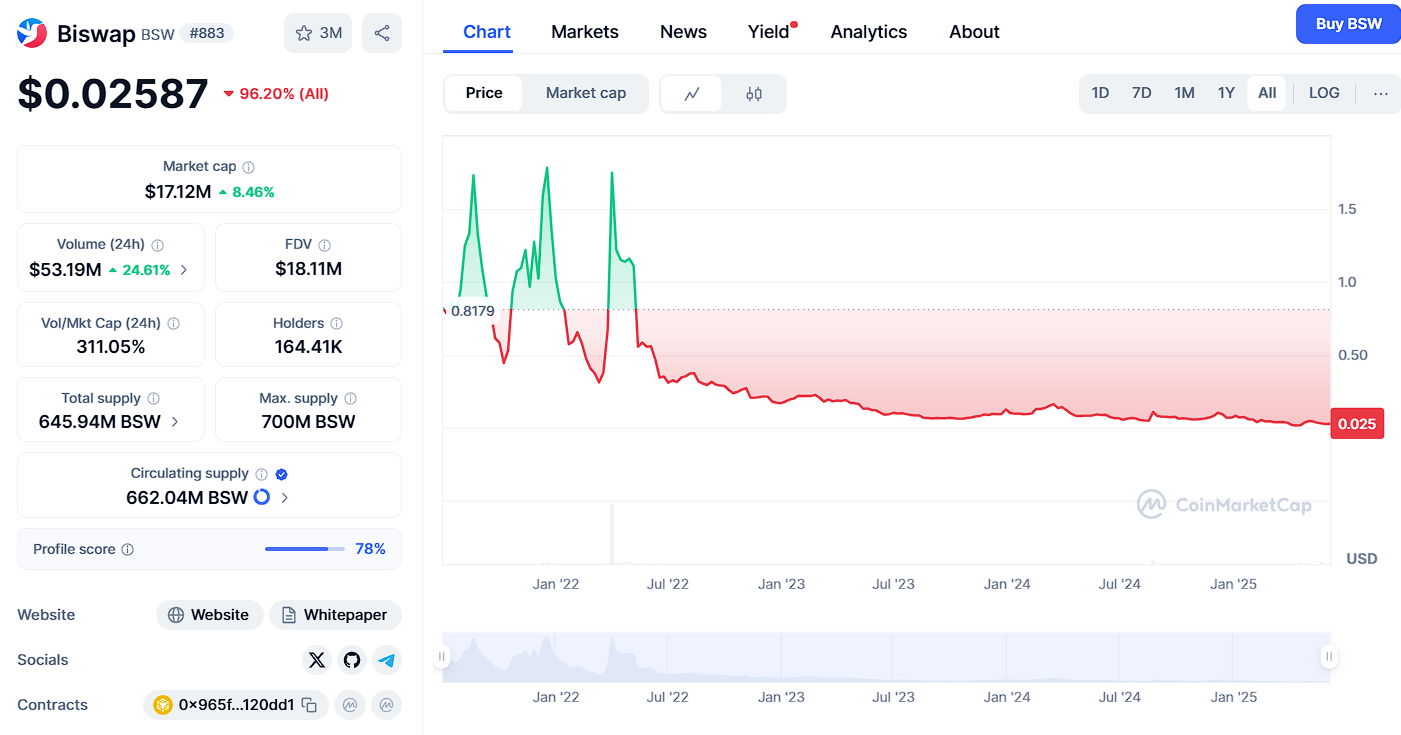Screen dimensions: 1401x735
Task: Select the 7D time range
Action: coord(1141,93)
